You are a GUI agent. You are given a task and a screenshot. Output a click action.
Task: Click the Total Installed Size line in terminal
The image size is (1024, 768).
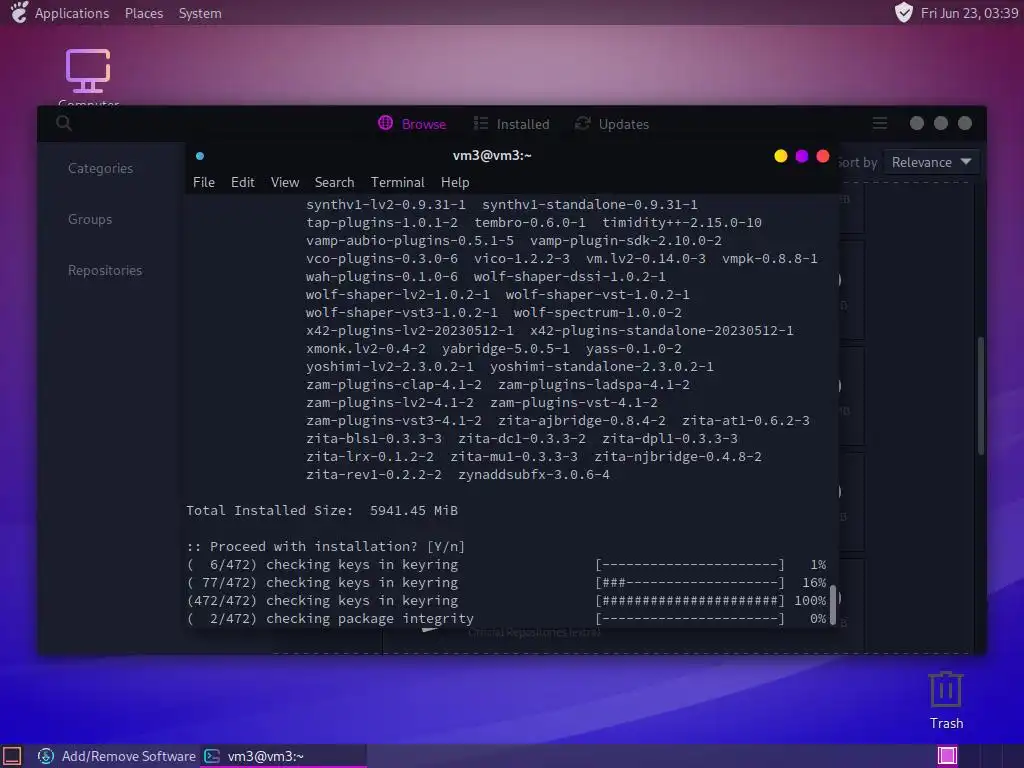point(322,511)
